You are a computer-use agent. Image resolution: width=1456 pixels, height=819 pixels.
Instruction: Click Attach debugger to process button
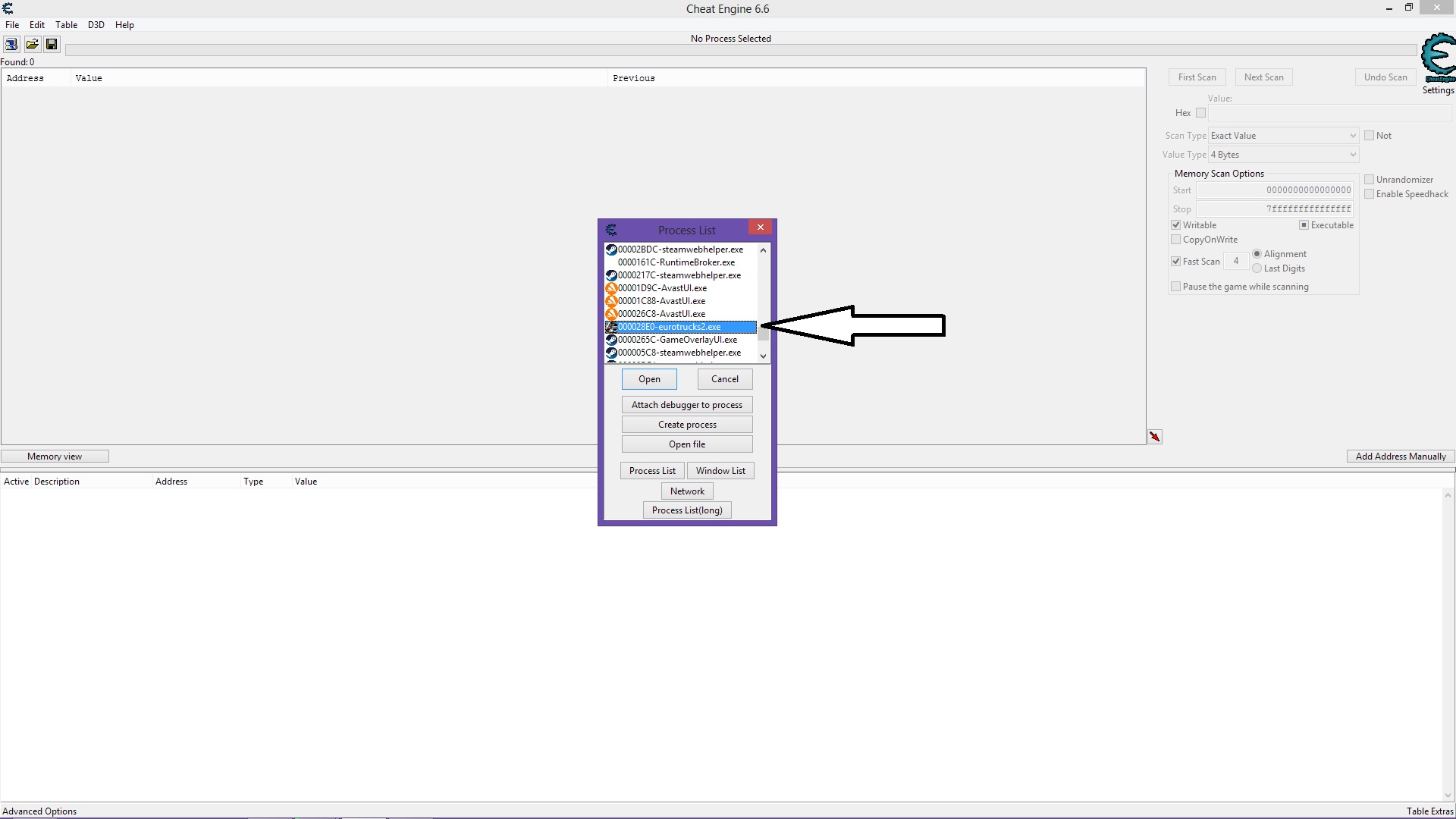[x=687, y=405]
